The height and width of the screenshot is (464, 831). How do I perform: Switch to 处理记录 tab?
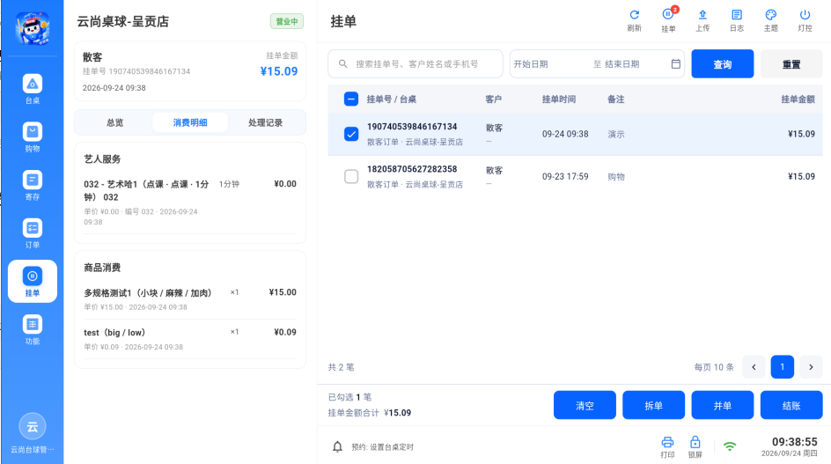(x=265, y=122)
